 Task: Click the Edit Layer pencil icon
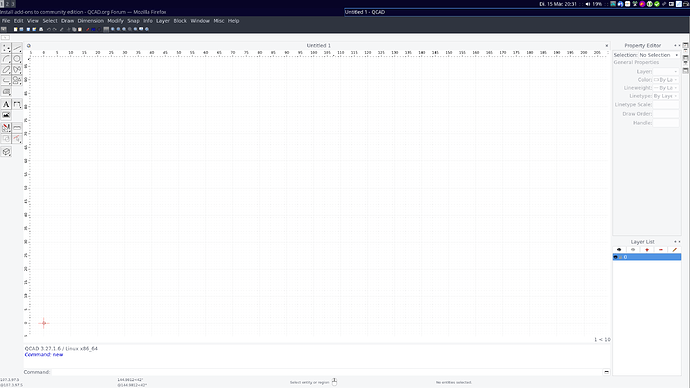tap(674, 249)
